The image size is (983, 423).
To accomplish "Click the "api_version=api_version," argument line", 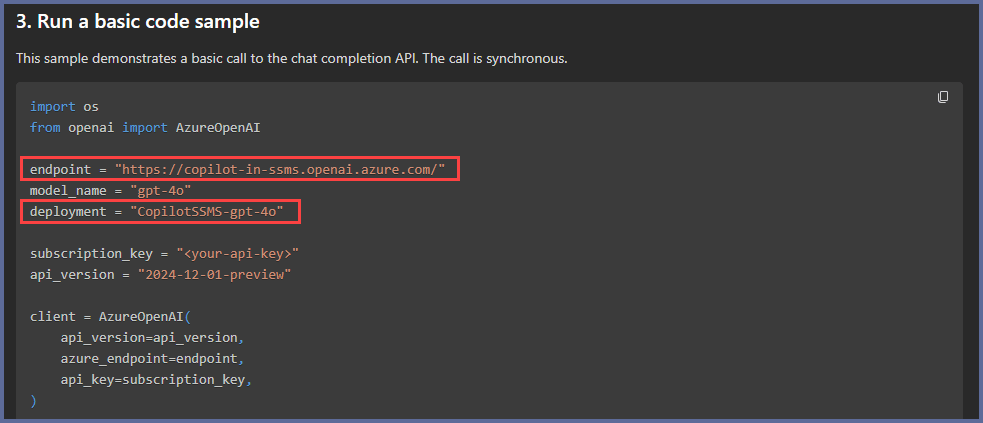I will [152, 337].
